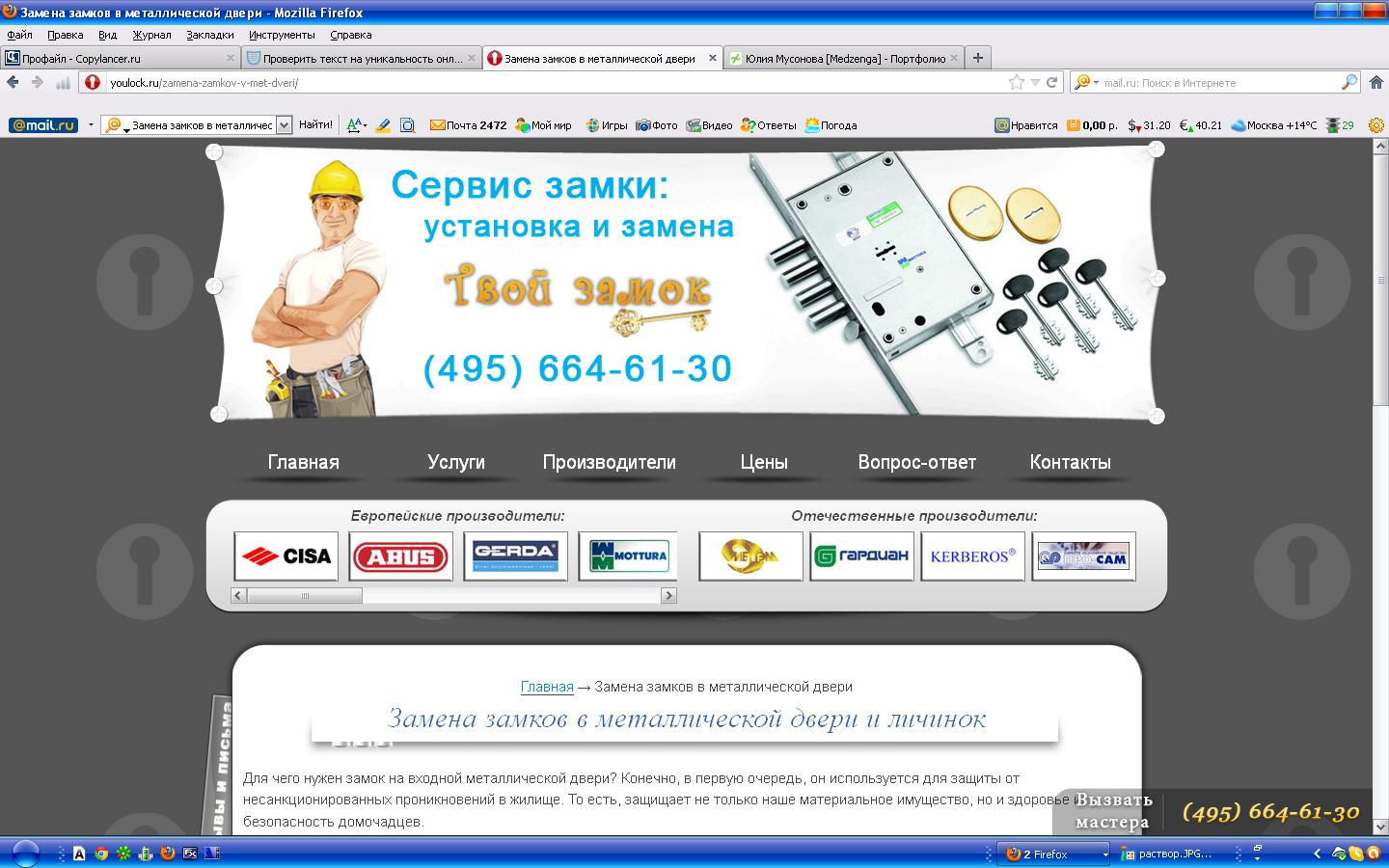Click the ABUS manufacturer logo
The width and height of the screenshot is (1389, 868).
(400, 556)
